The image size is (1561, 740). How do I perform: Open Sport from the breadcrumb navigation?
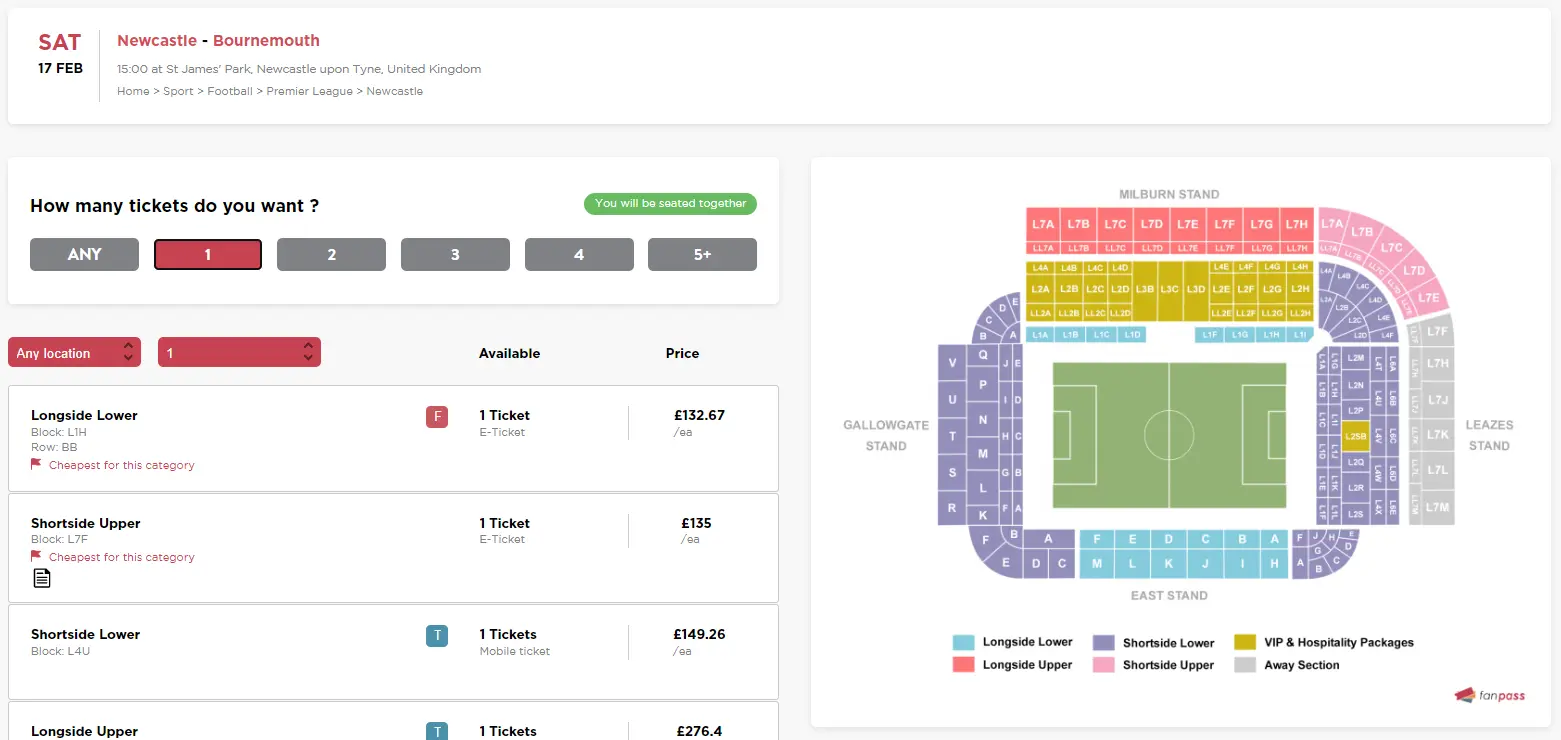click(178, 91)
